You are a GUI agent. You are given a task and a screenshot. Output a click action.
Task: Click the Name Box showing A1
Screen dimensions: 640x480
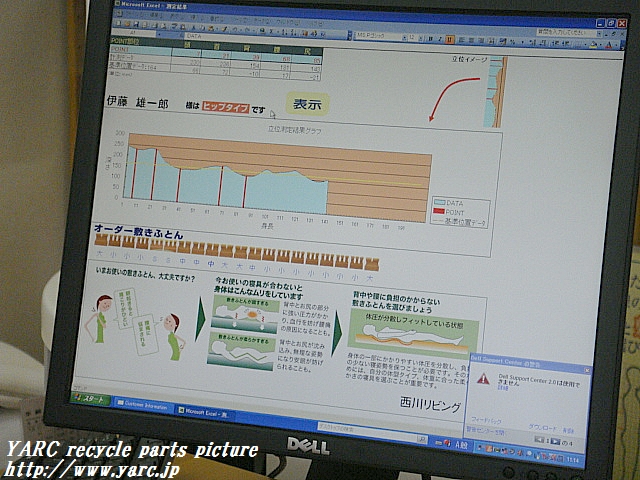[x=130, y=32]
